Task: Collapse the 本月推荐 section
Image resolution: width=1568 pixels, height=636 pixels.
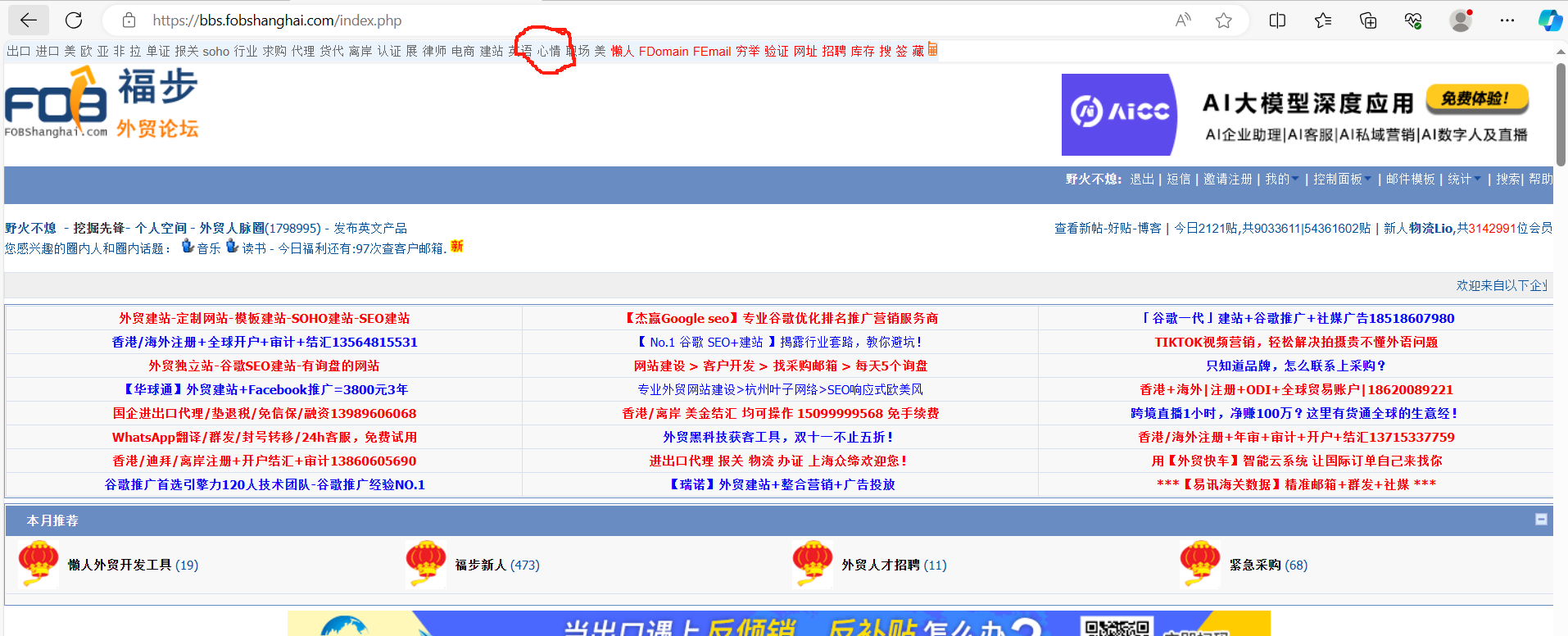Action: click(x=1541, y=520)
